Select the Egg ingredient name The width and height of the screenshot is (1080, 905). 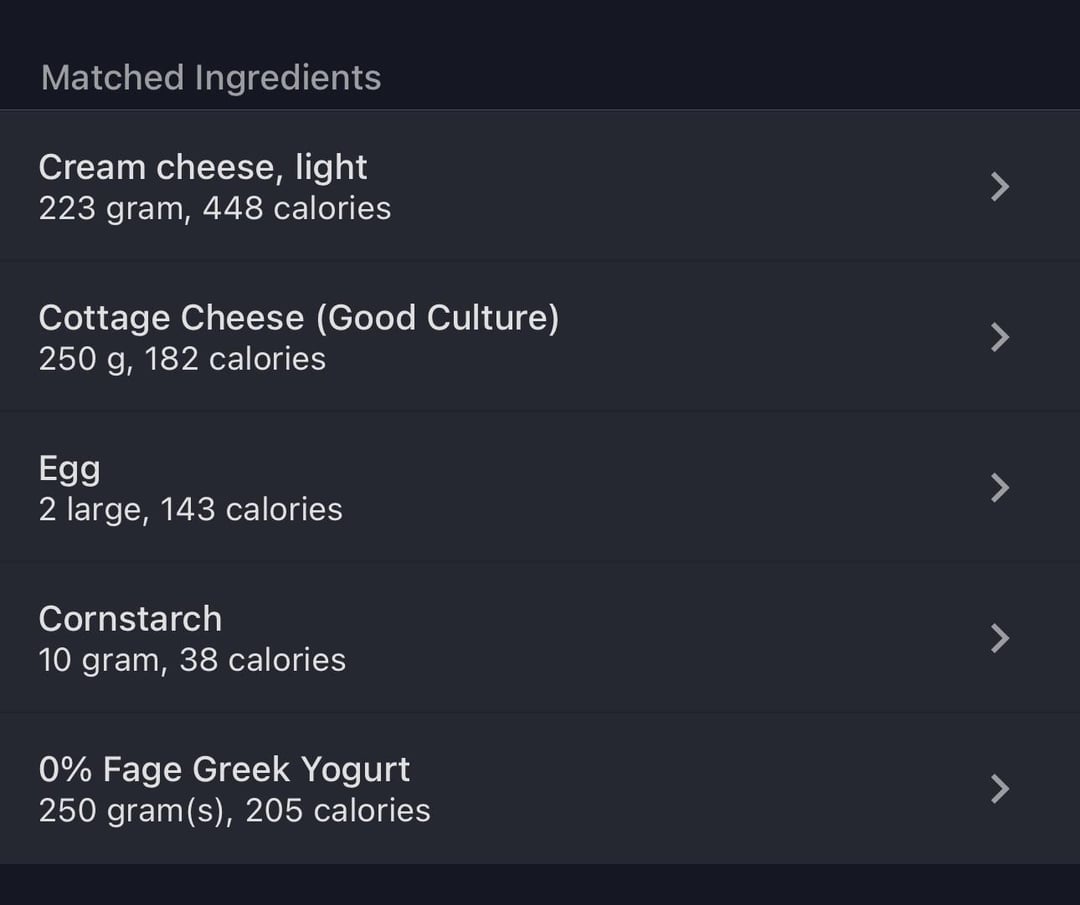coord(70,470)
